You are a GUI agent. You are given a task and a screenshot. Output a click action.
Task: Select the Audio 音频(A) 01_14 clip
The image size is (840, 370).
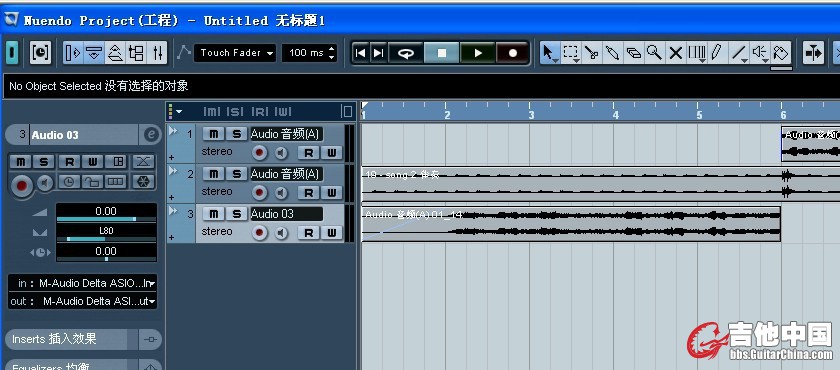pyautogui.click(x=571, y=224)
